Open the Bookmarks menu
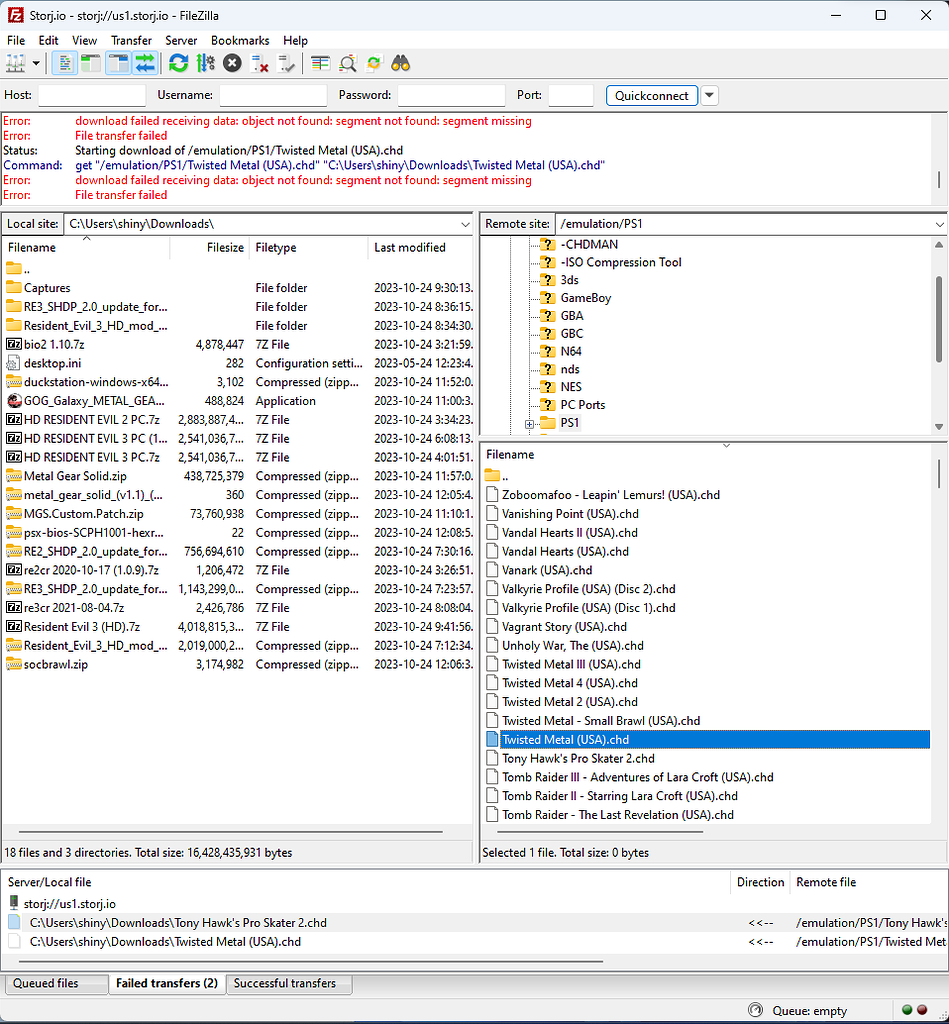 coord(240,40)
